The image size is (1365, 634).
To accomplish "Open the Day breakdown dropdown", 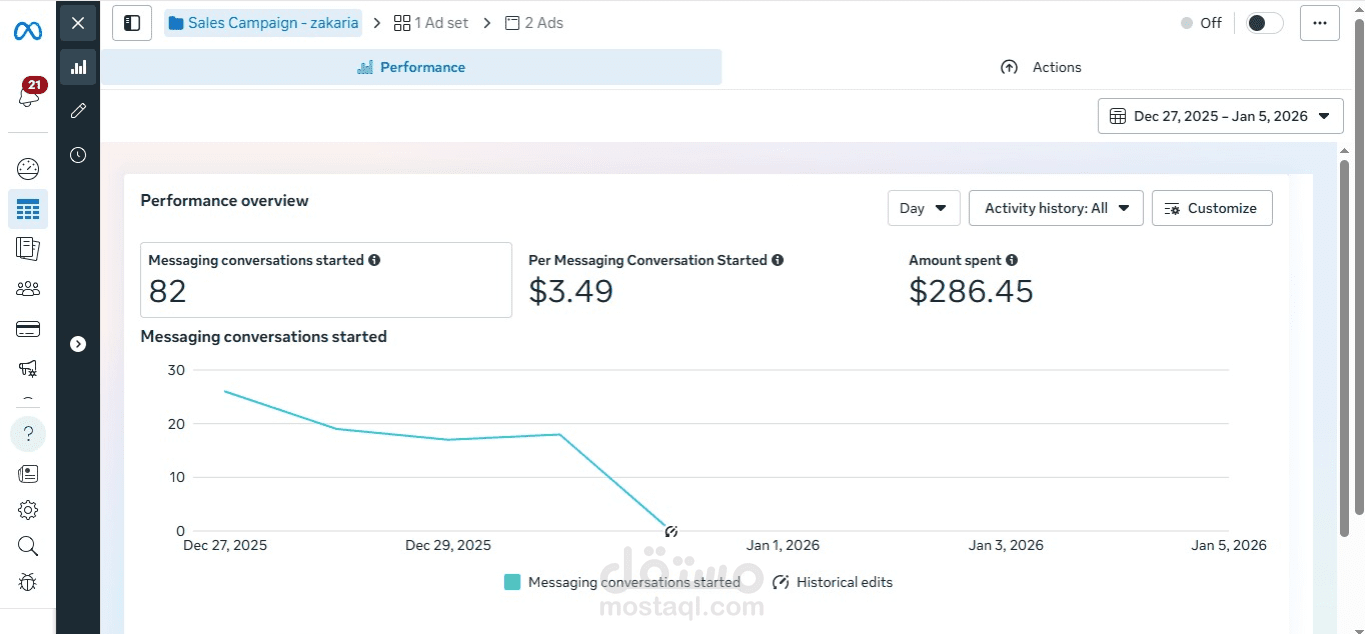I will [x=923, y=208].
